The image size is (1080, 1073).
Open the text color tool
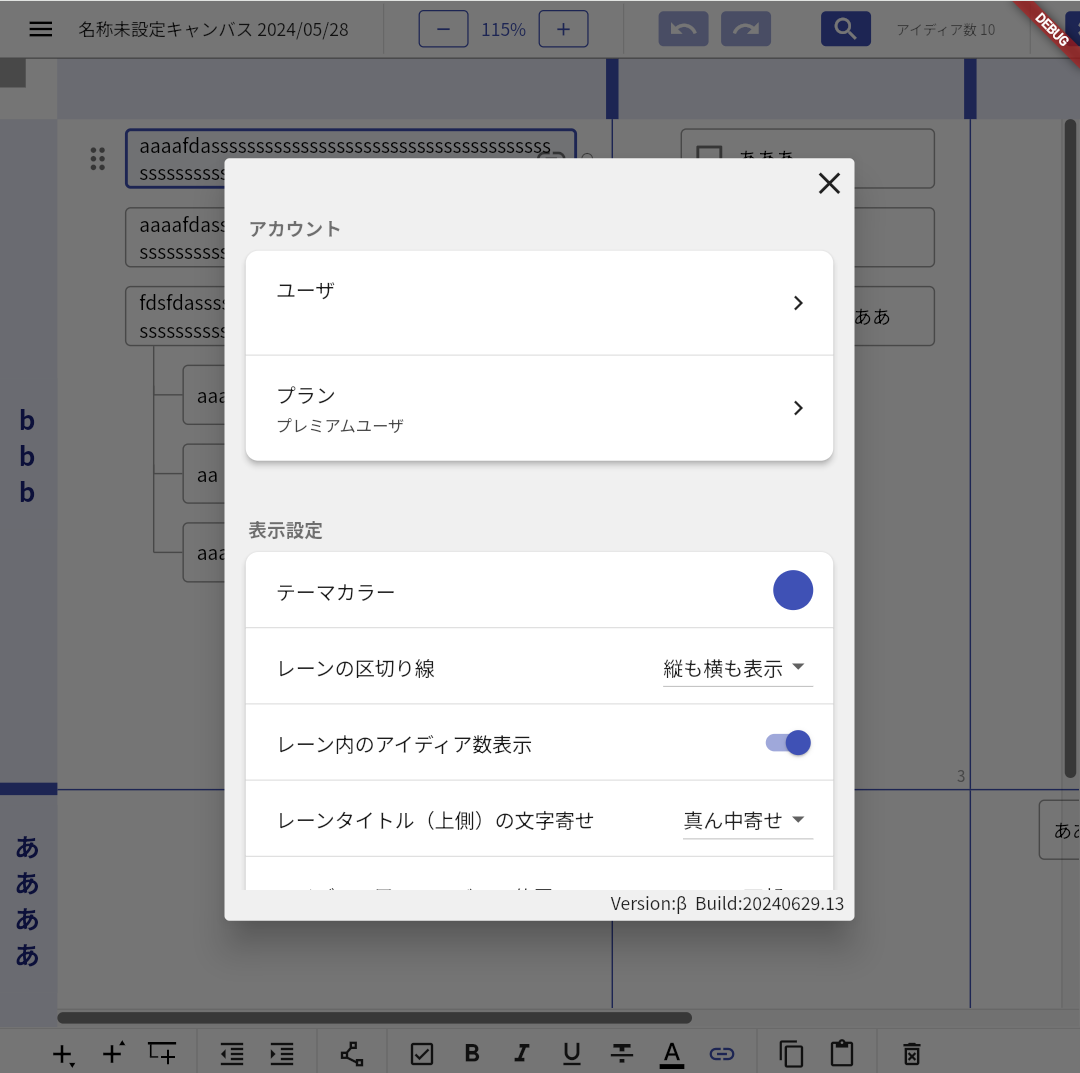click(x=672, y=1054)
